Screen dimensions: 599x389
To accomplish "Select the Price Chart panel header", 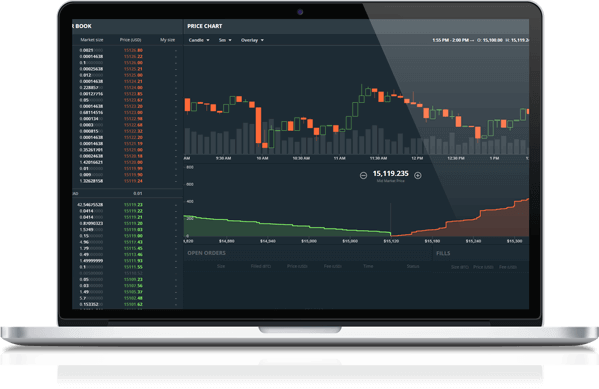I will (204, 26).
